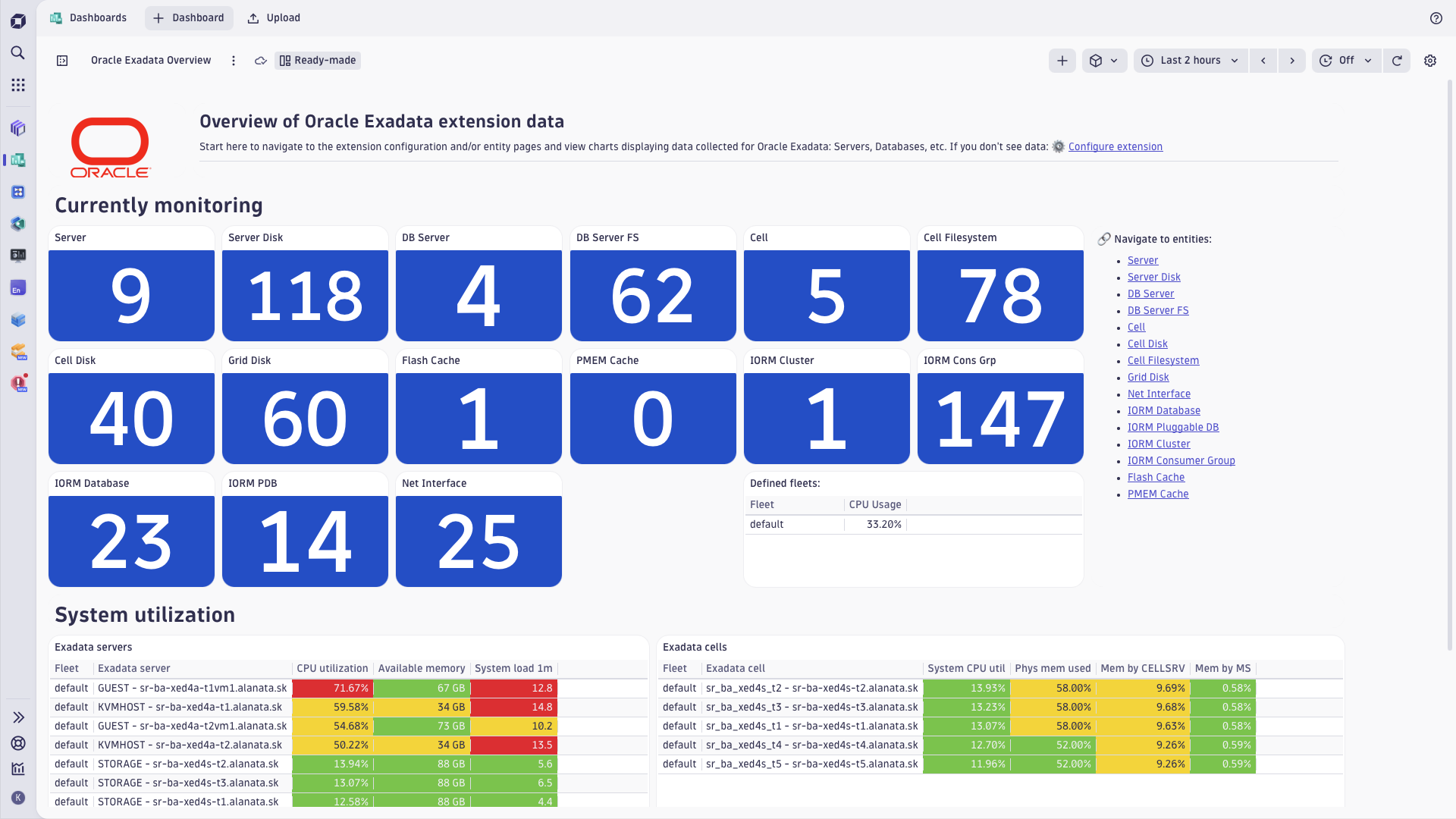Click the Dynatrace logo at the top left
Image resolution: width=1456 pixels, height=819 pixels.
click(x=17, y=20)
